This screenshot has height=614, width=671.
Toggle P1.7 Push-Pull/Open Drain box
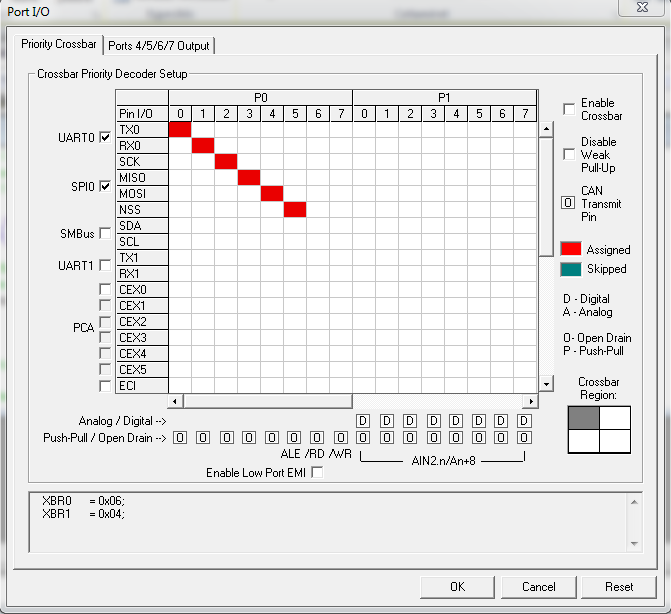pos(524,437)
